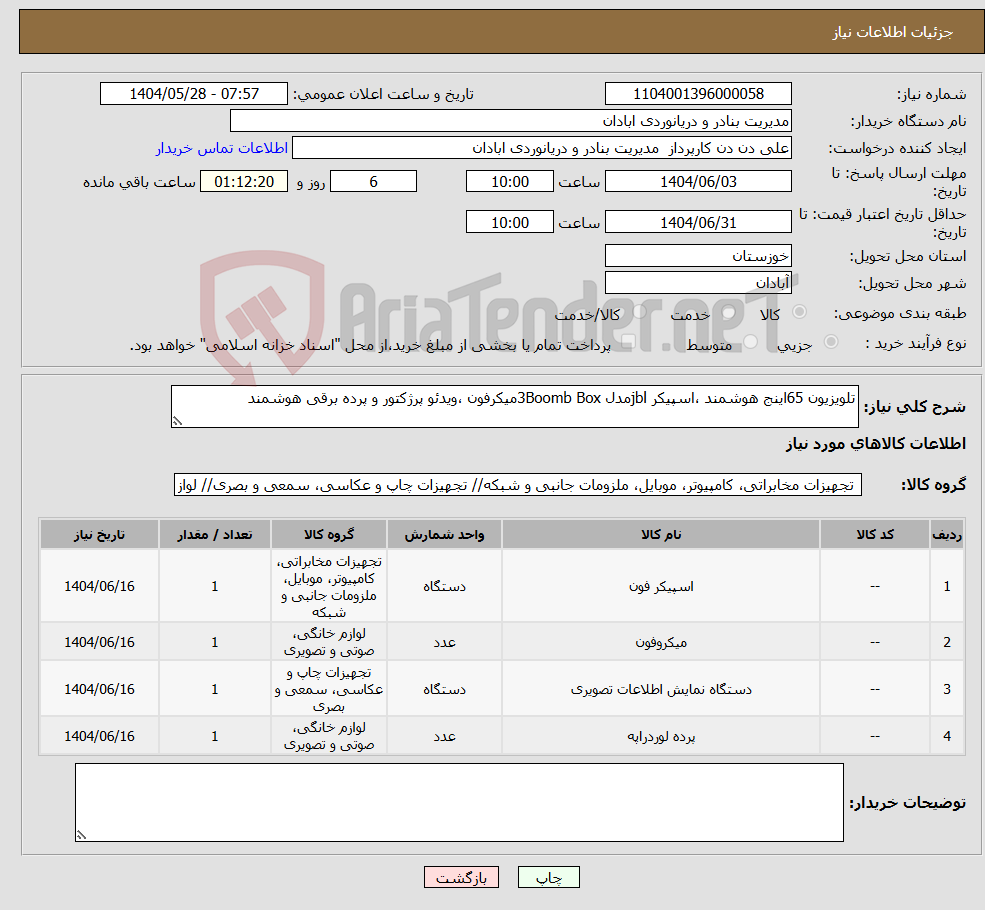Select the کالا radio button
The height and width of the screenshot is (910, 985).
[x=800, y=311]
